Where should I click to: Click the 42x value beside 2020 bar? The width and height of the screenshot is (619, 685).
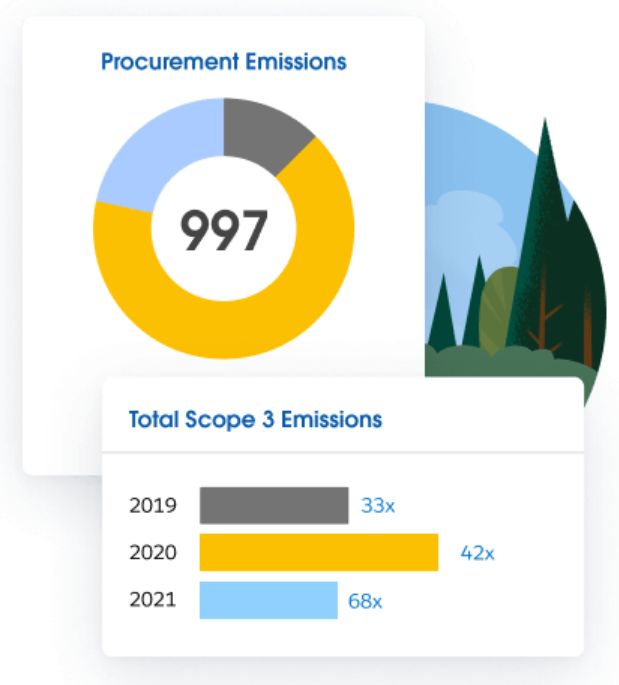click(477, 554)
